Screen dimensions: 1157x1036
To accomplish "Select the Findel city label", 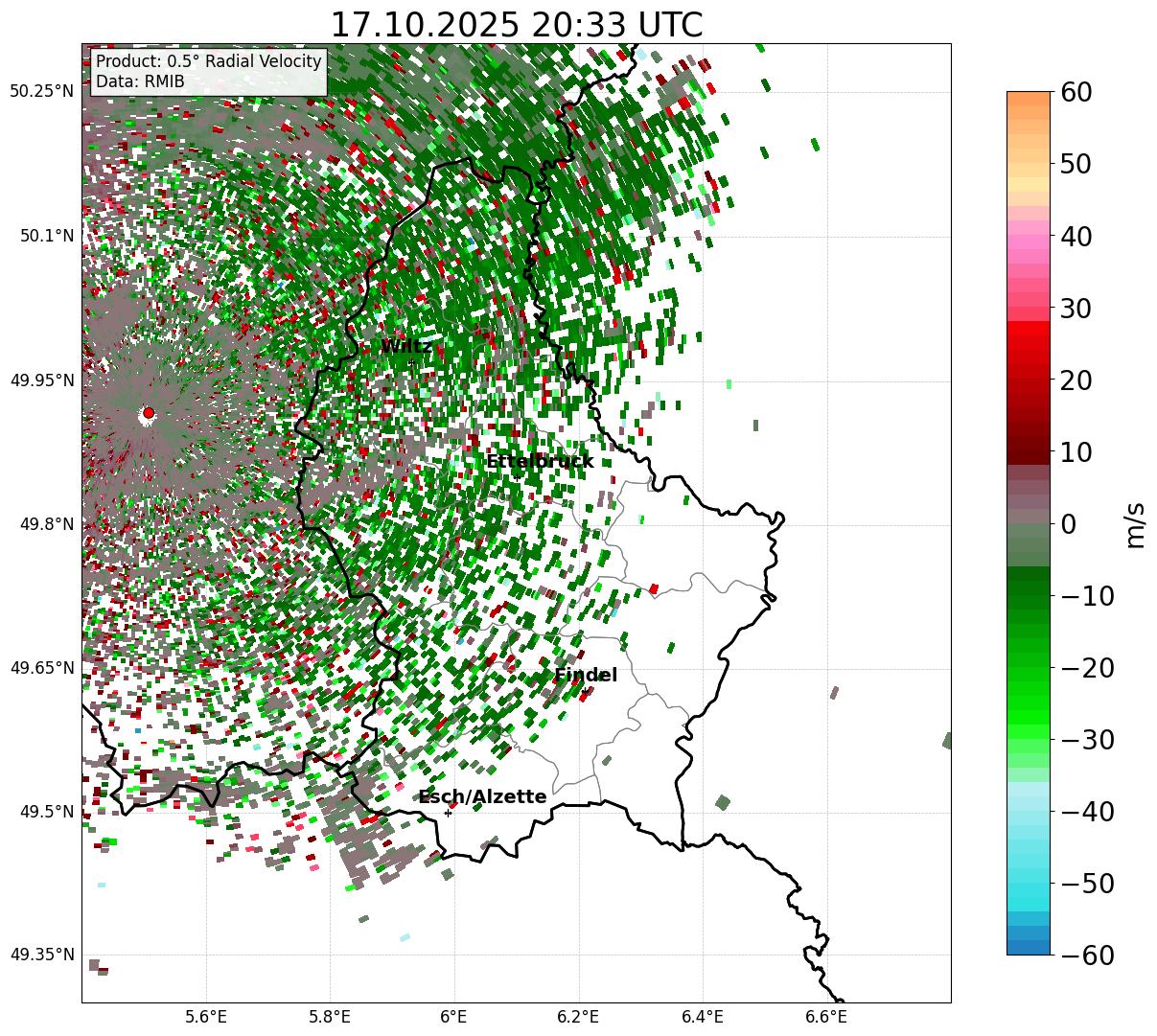I will pyautogui.click(x=586, y=675).
